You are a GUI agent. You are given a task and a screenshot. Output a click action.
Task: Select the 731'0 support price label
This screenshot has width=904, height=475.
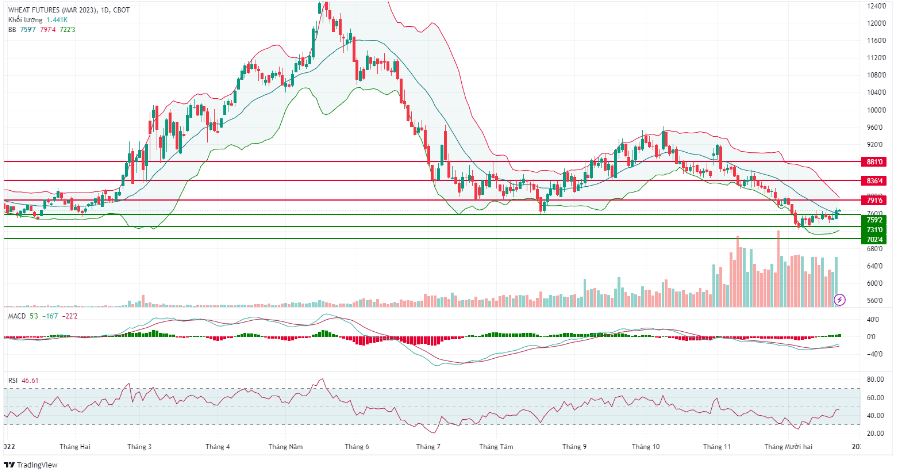[874, 229]
